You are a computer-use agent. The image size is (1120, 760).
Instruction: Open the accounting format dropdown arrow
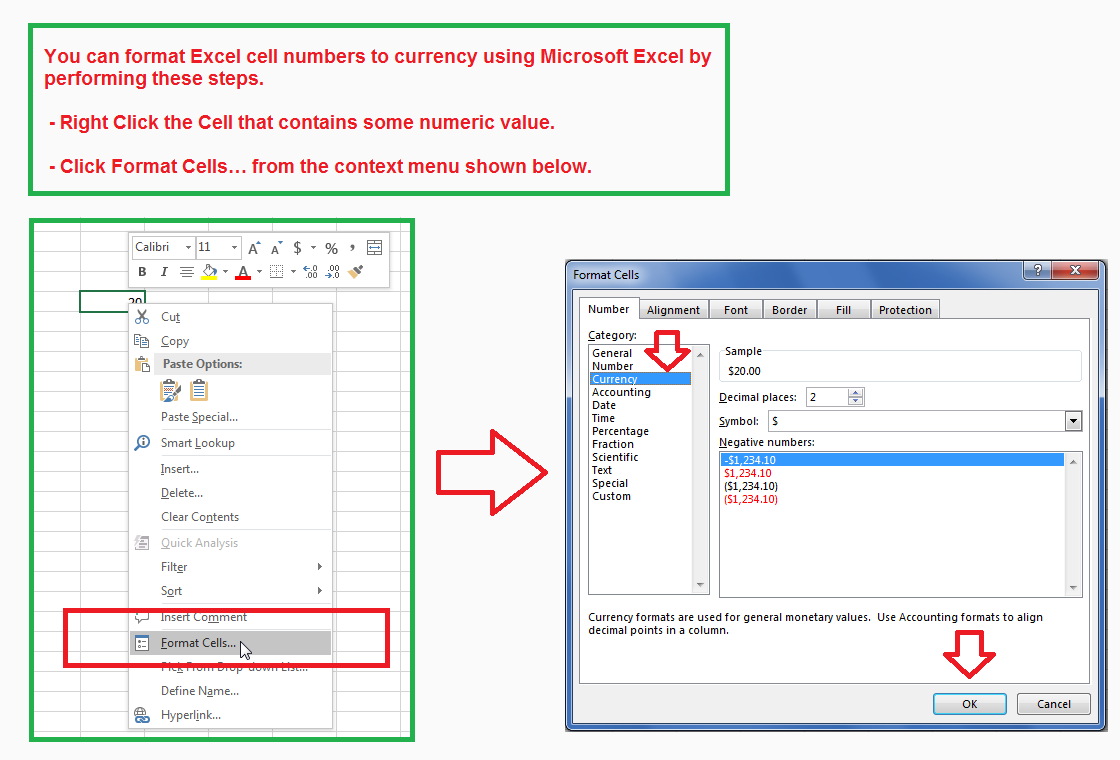click(313, 248)
